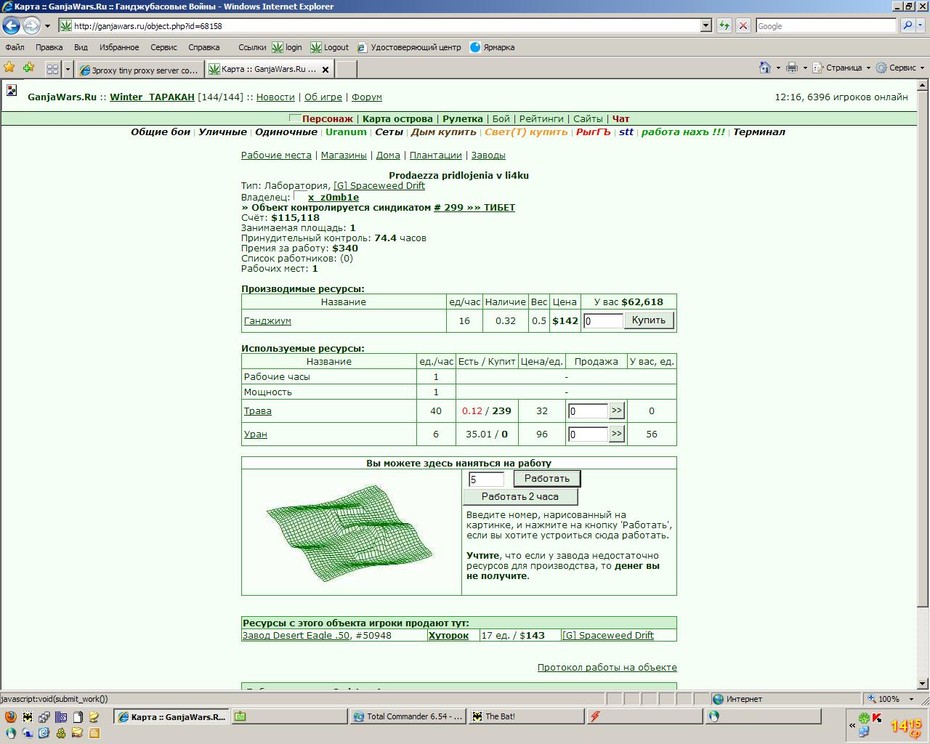The width and height of the screenshot is (930, 744).
Task: Open the Хуторок link
Action: (448, 635)
